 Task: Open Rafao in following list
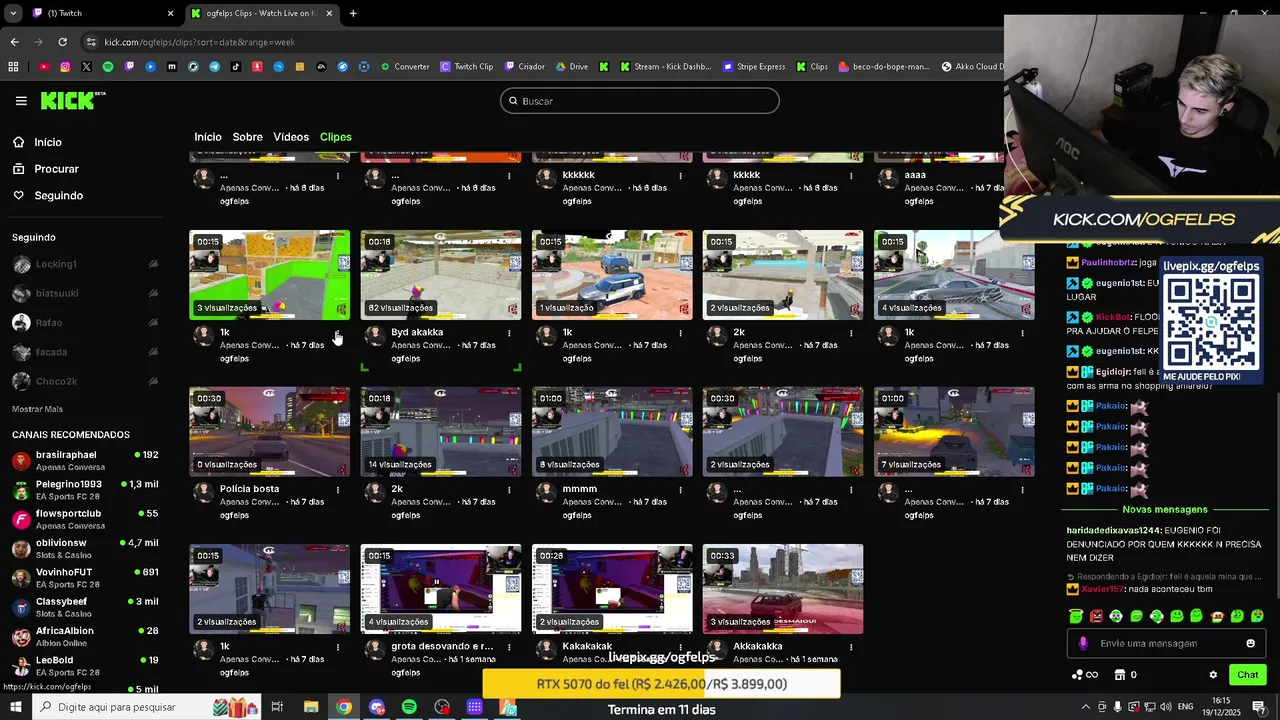(x=85, y=322)
